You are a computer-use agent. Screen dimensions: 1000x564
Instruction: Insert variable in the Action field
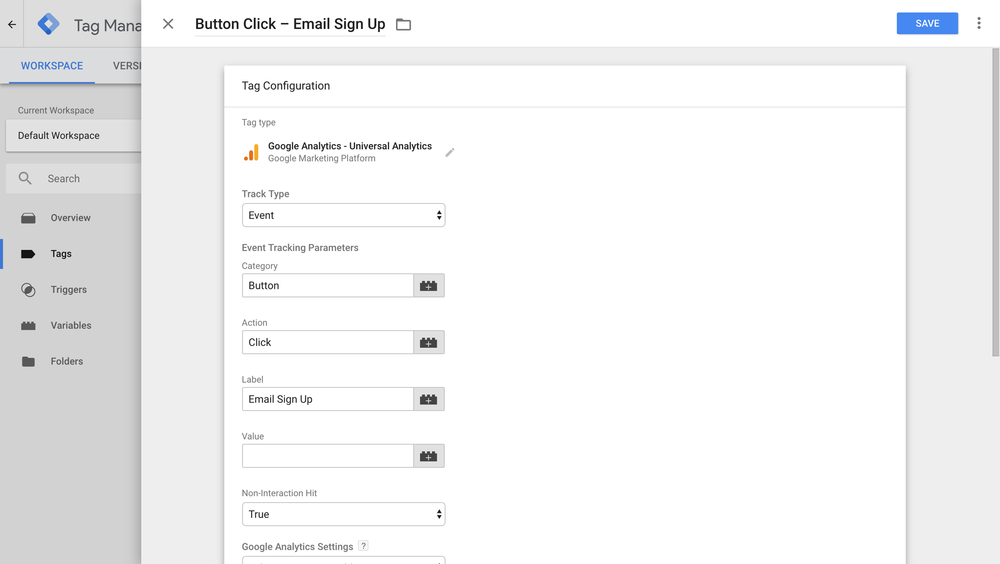tap(429, 342)
